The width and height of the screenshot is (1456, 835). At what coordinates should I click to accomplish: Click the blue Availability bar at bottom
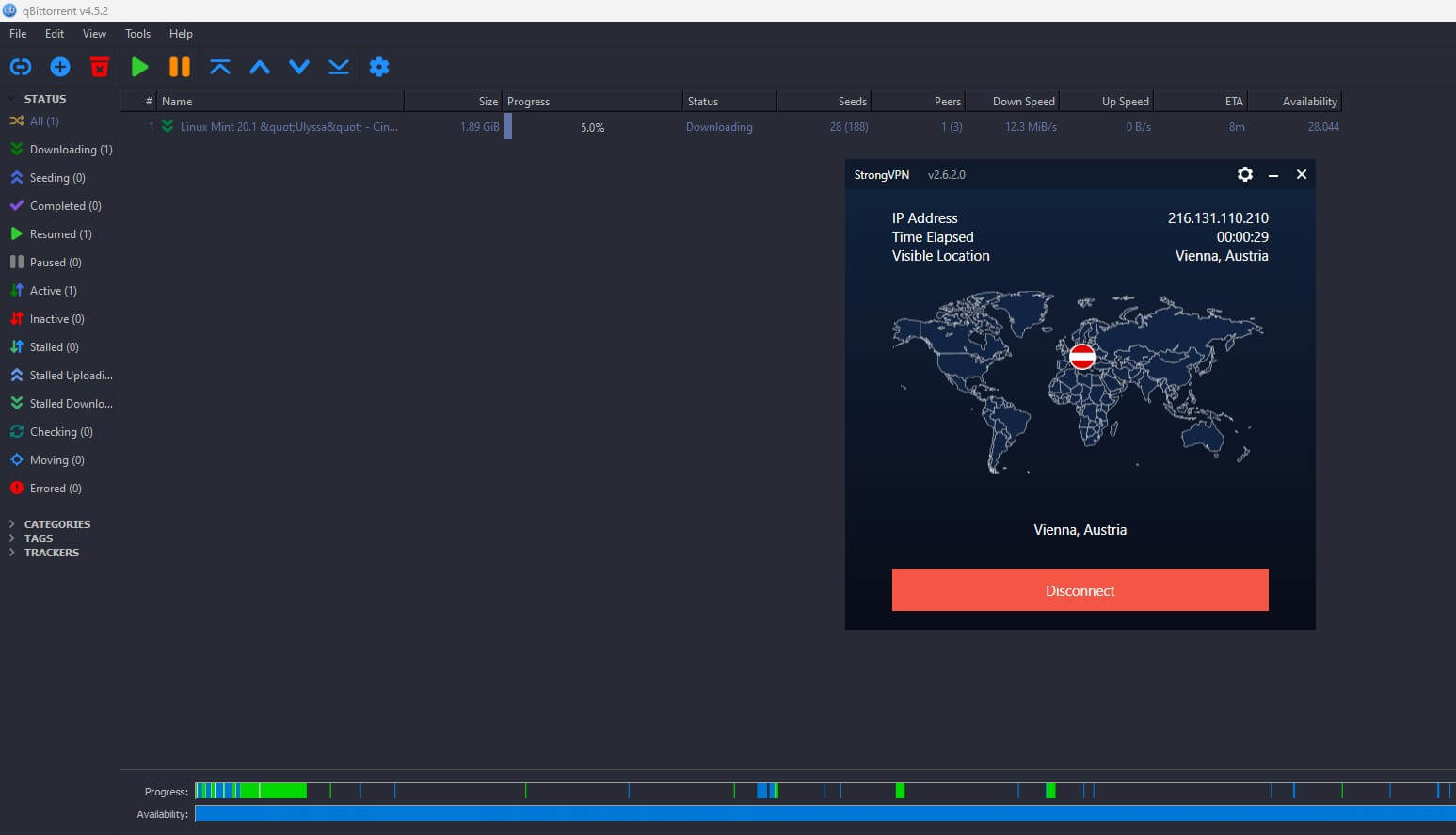tap(824, 813)
